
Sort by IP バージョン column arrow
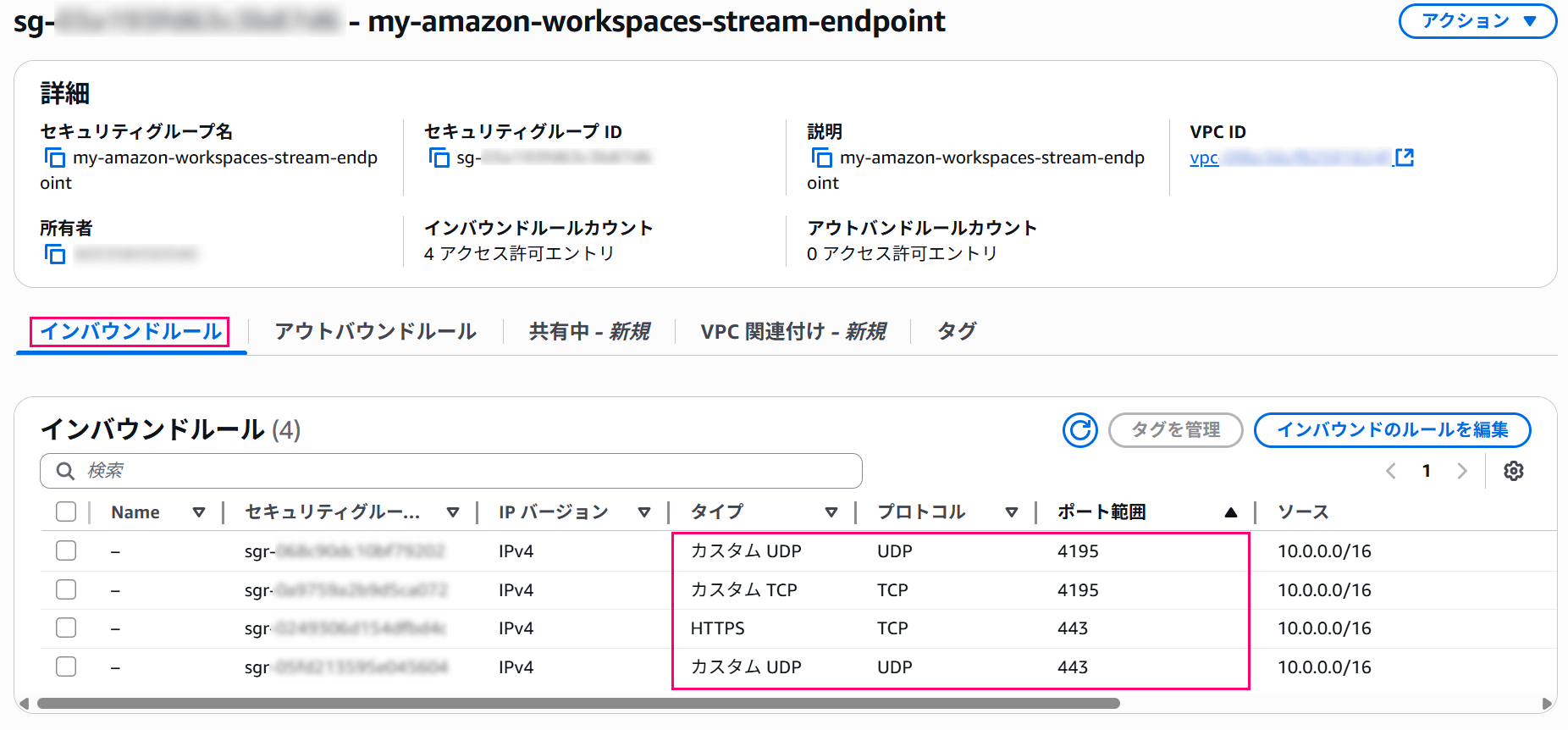coord(644,512)
